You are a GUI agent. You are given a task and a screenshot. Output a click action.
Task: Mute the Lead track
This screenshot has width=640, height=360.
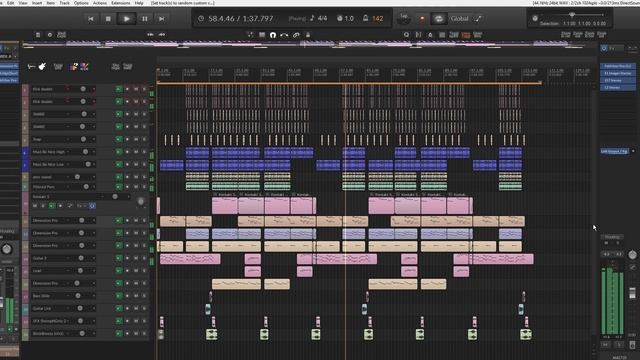136,271
